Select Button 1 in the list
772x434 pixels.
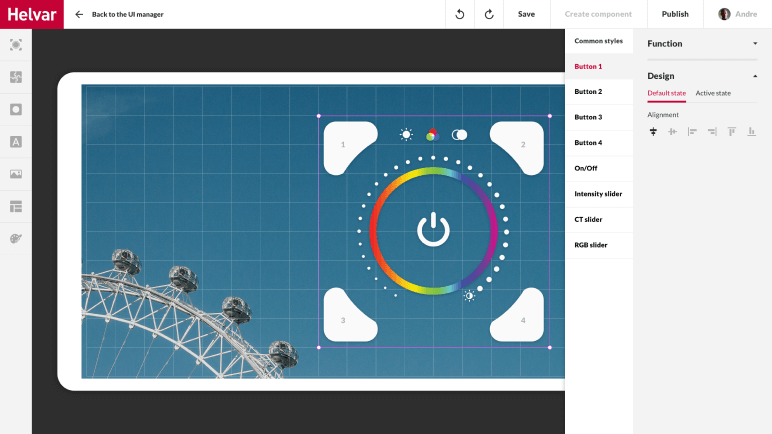599,67
